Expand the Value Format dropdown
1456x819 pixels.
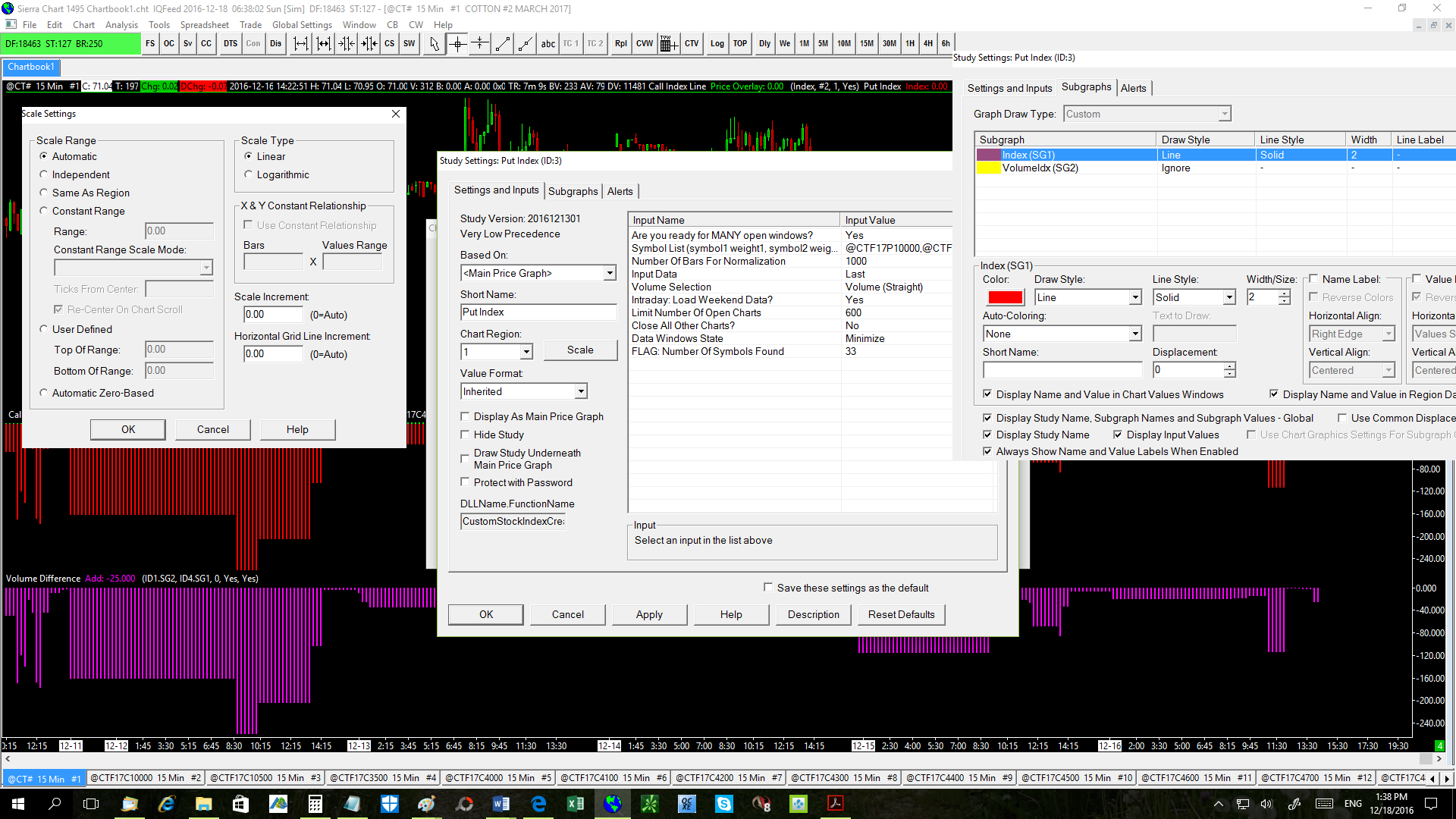pos(581,391)
